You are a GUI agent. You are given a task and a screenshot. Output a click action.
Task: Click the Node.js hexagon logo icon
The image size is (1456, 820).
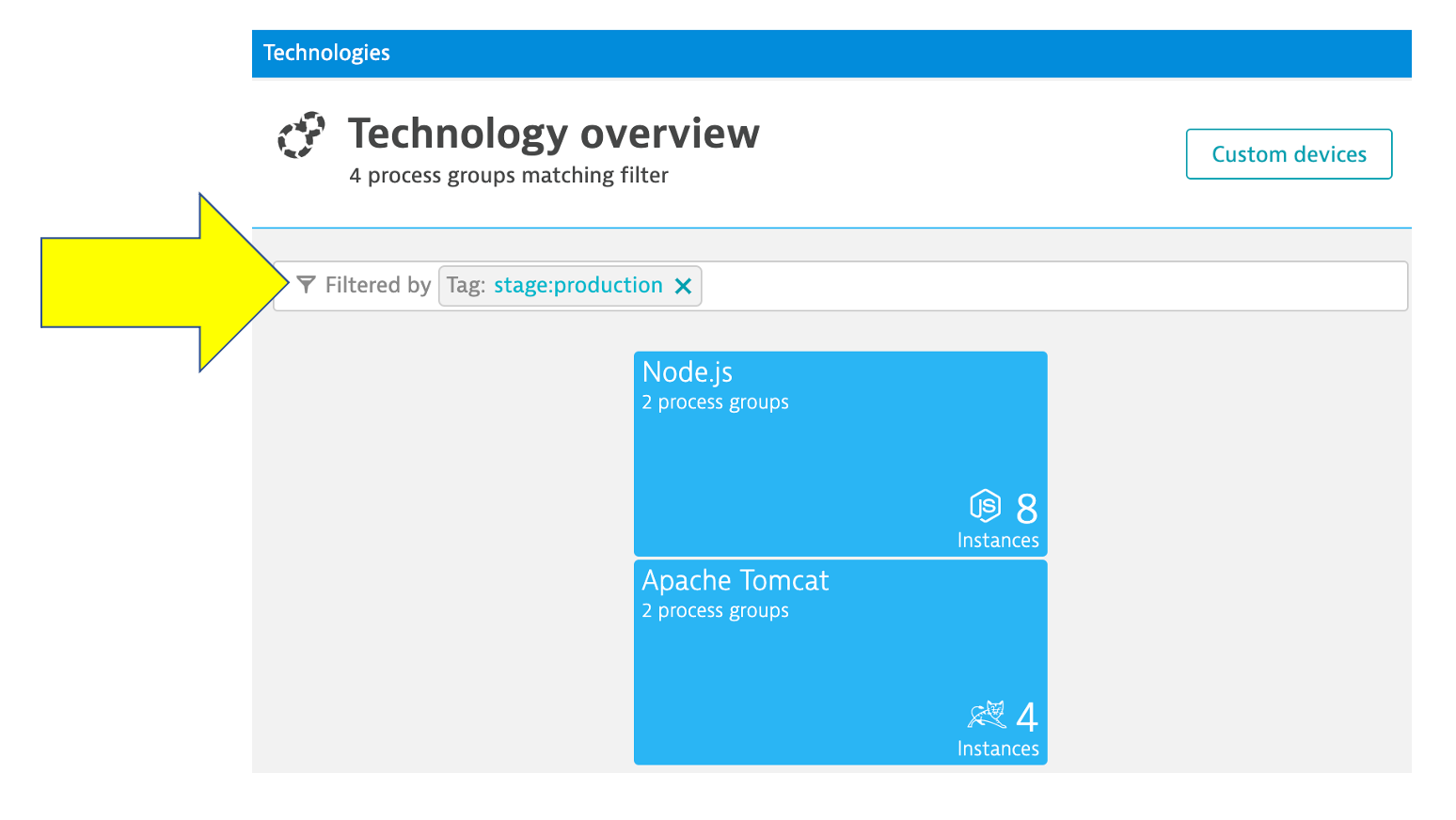click(985, 506)
